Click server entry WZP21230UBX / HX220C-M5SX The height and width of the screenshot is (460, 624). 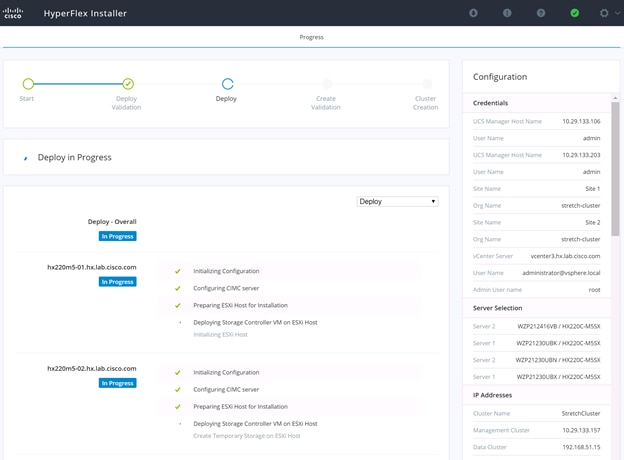(x=558, y=377)
